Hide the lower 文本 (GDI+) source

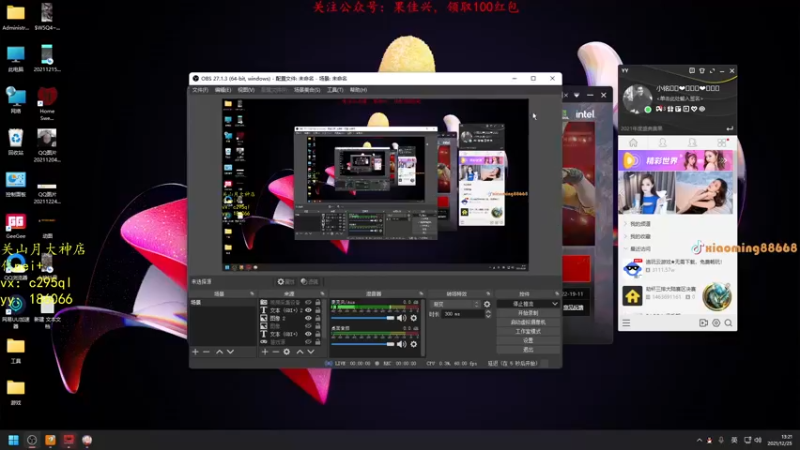click(x=308, y=334)
